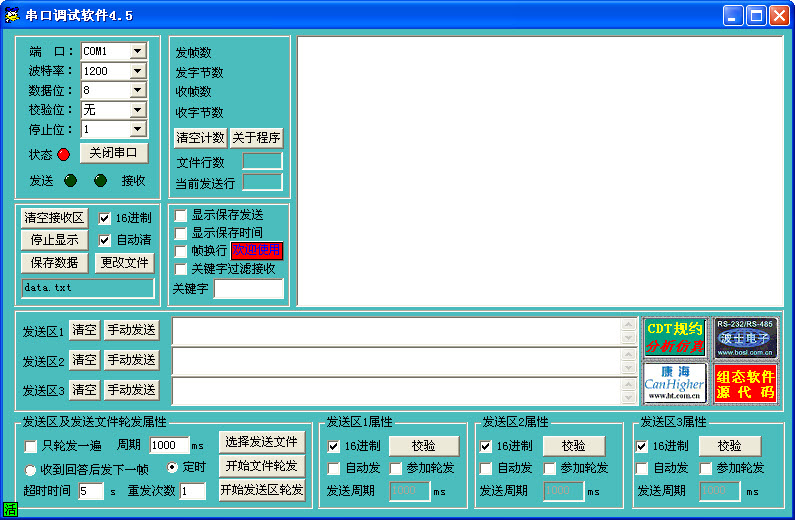Click 手动发送 for 发送区1
795x520 pixels.
click(x=131, y=330)
